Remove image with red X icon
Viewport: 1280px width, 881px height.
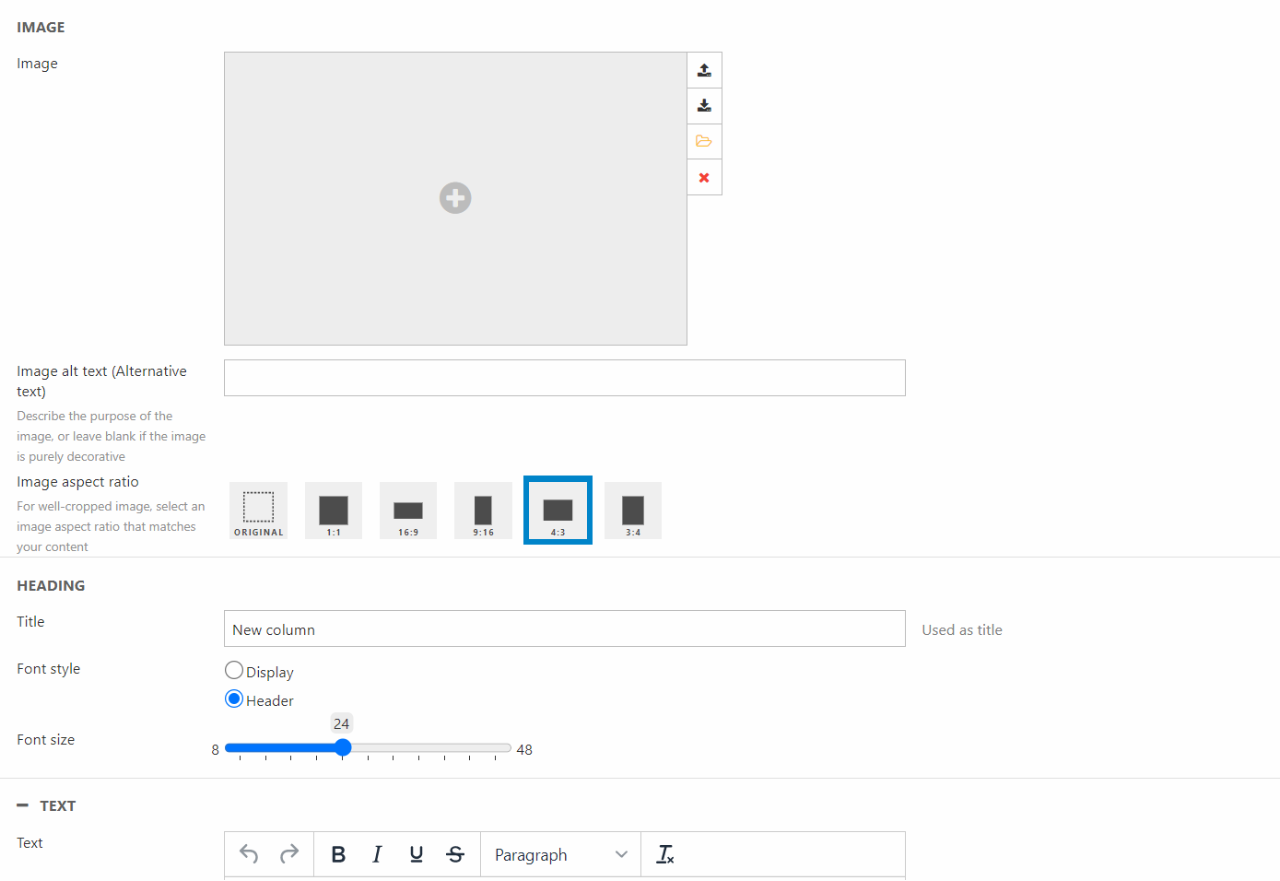tap(704, 177)
